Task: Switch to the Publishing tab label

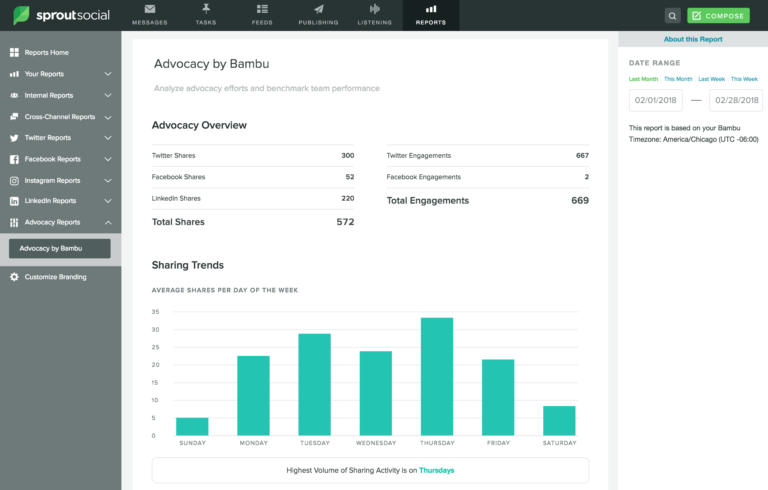Action: tap(318, 23)
